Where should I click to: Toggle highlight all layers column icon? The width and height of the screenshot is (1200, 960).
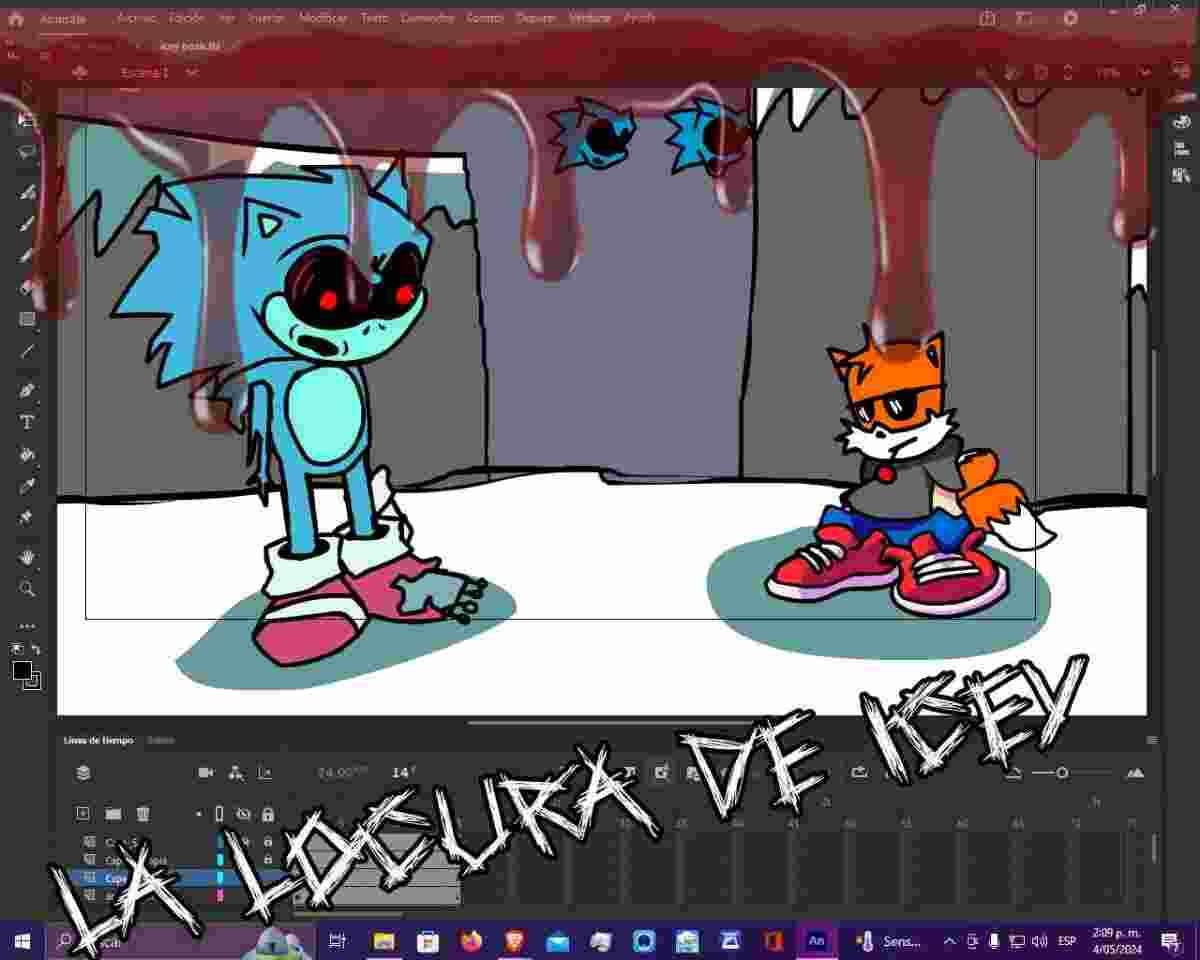(x=220, y=814)
